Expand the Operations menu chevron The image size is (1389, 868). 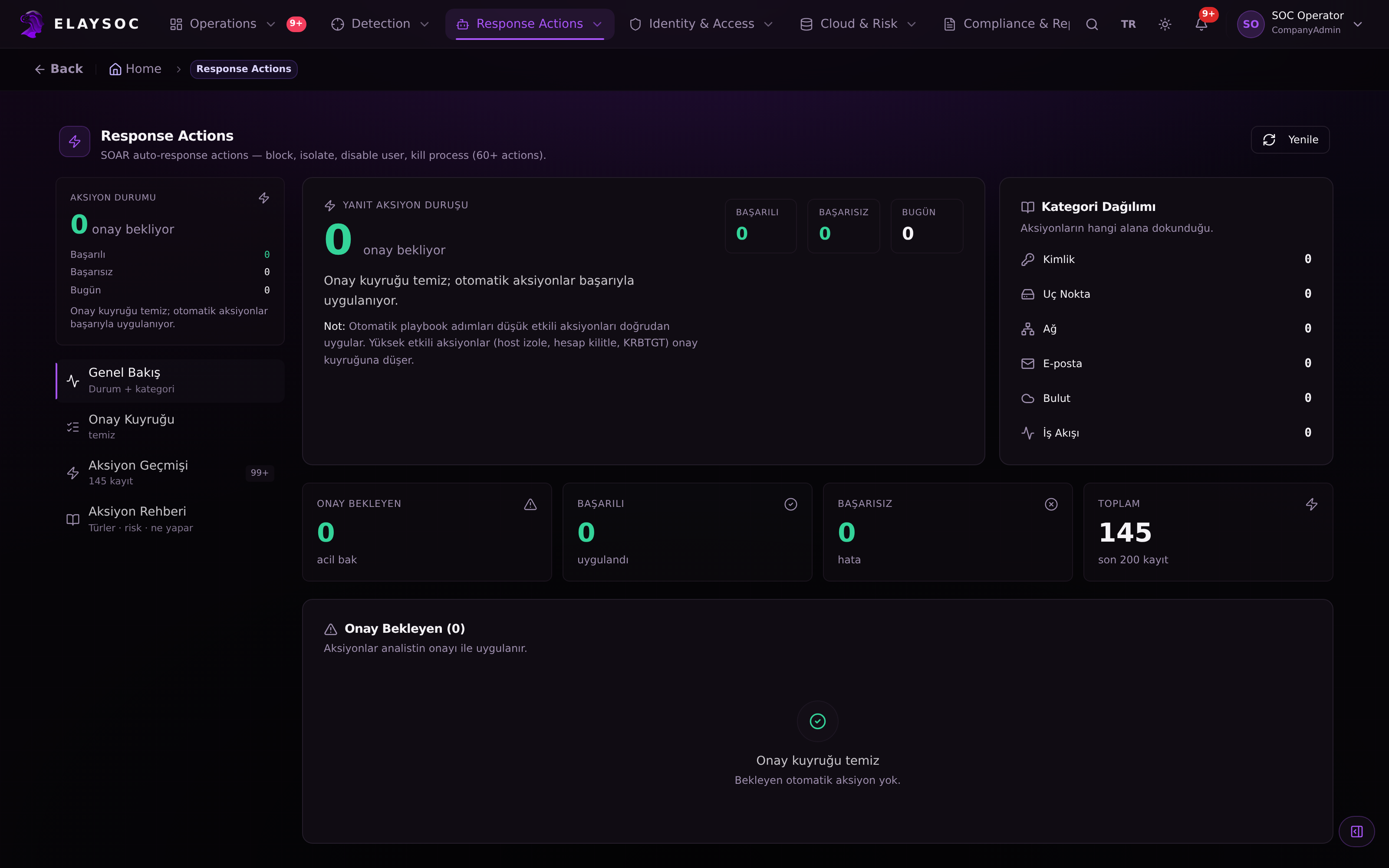[x=271, y=24]
